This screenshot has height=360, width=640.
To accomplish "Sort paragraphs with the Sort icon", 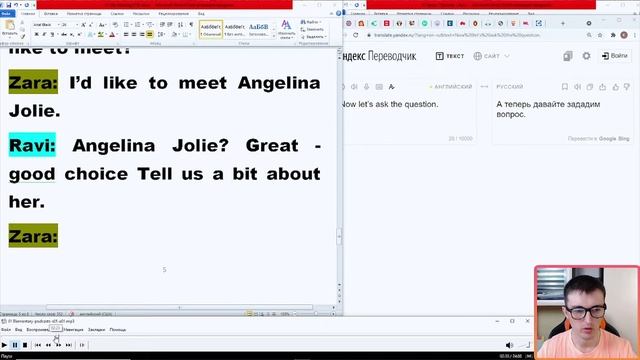I will click(x=180, y=25).
